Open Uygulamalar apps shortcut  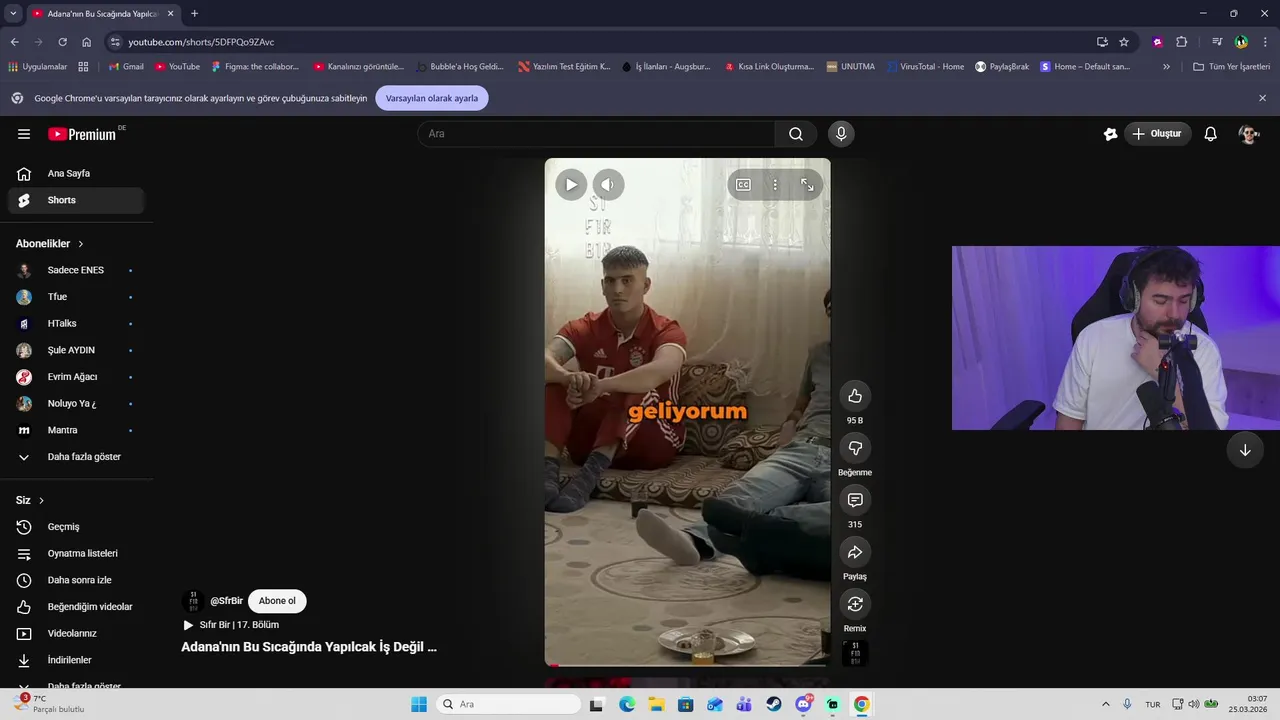pyautogui.click(x=38, y=67)
